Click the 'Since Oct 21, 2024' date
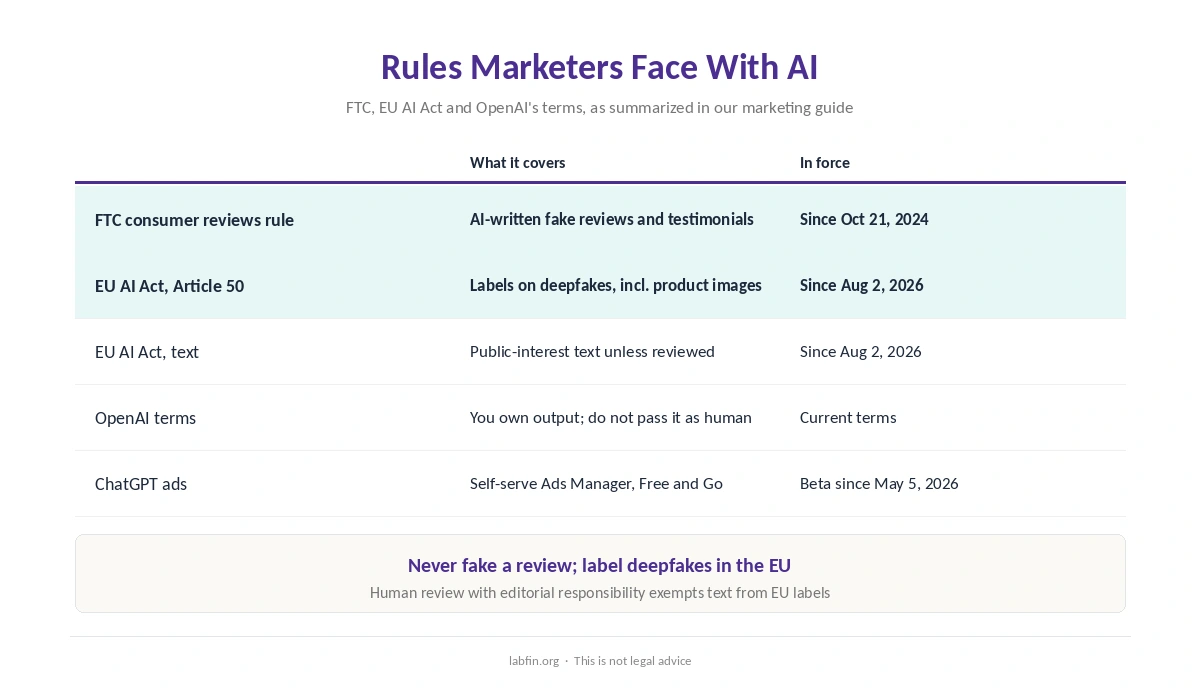Viewport: 1200px width, 688px height. click(864, 219)
